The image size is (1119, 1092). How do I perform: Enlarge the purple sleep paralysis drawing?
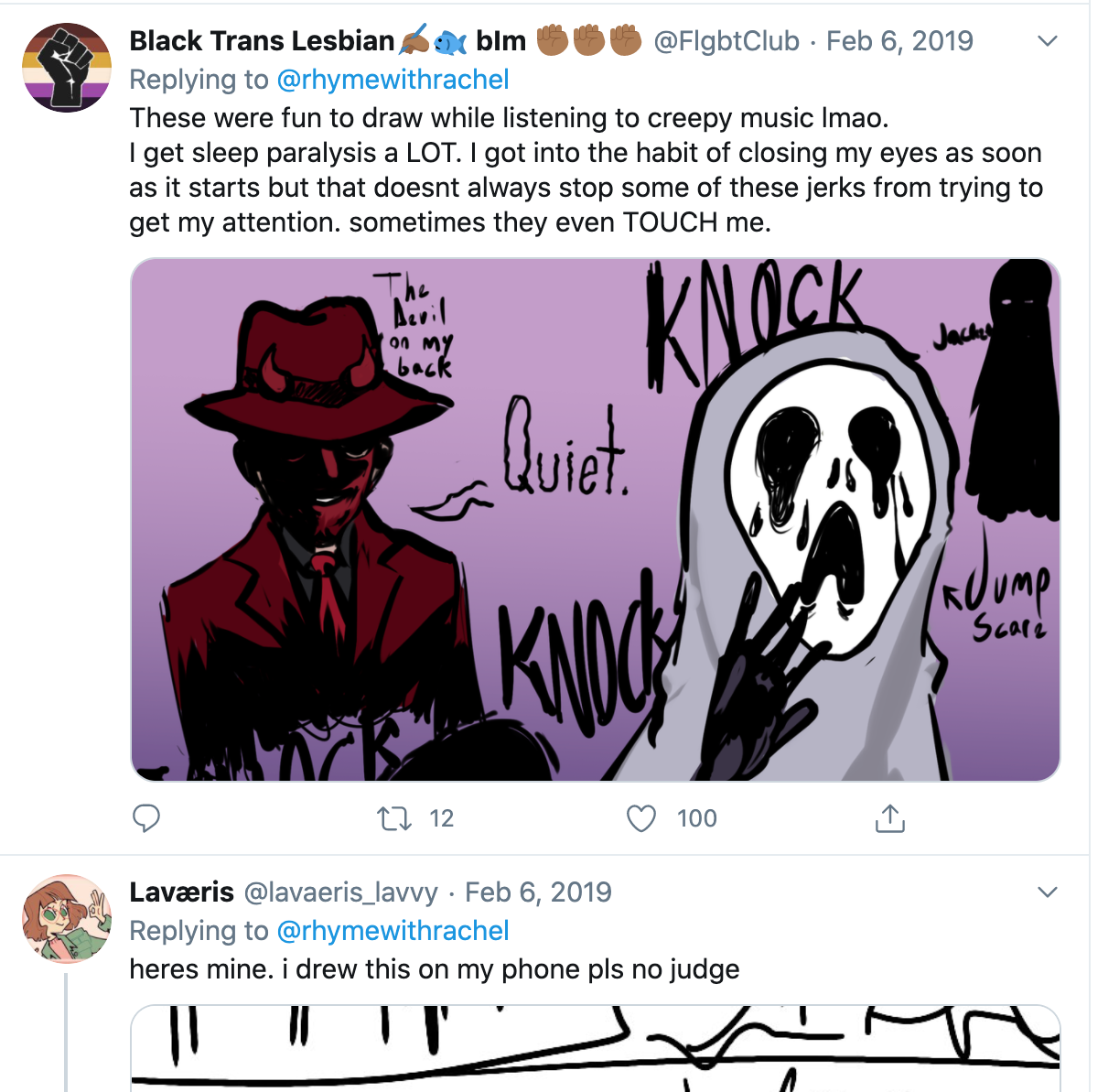[x=595, y=519]
